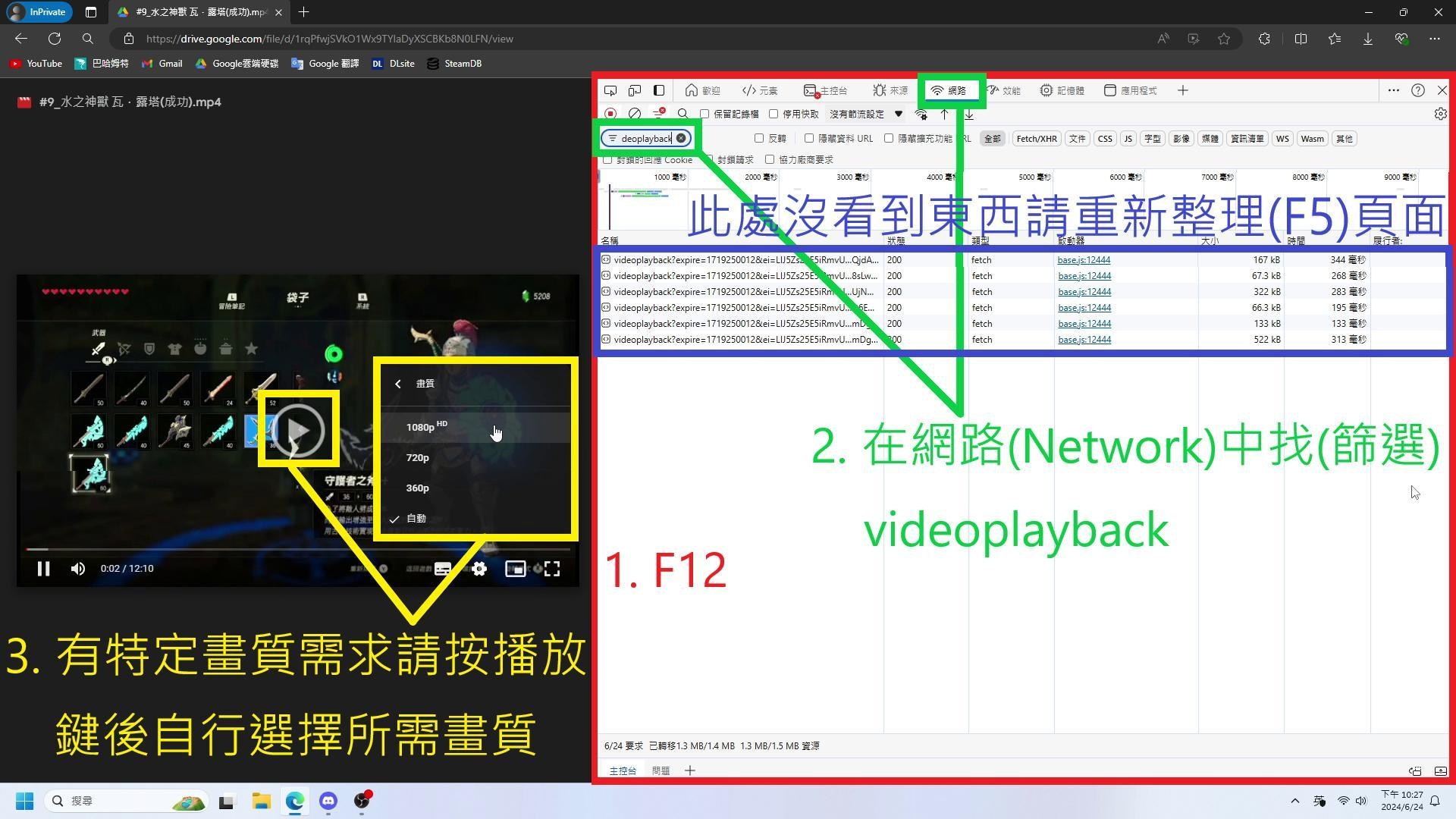Enable the 停用快取 checkbox
The image size is (1456, 819).
coord(773,114)
